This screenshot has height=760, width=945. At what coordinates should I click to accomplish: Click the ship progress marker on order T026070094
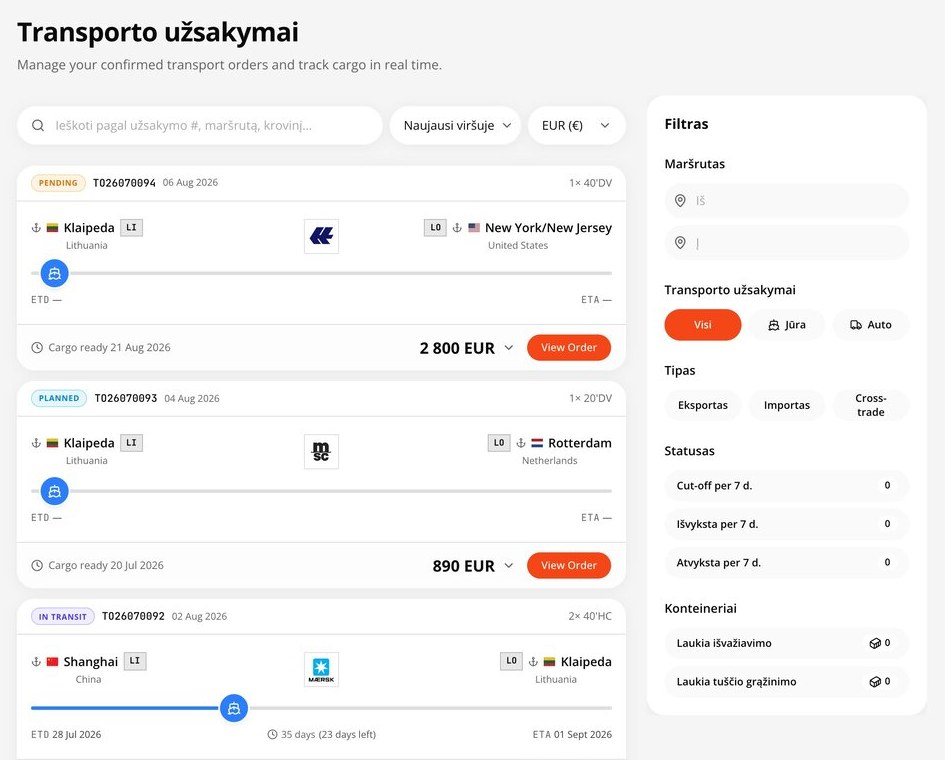54,274
